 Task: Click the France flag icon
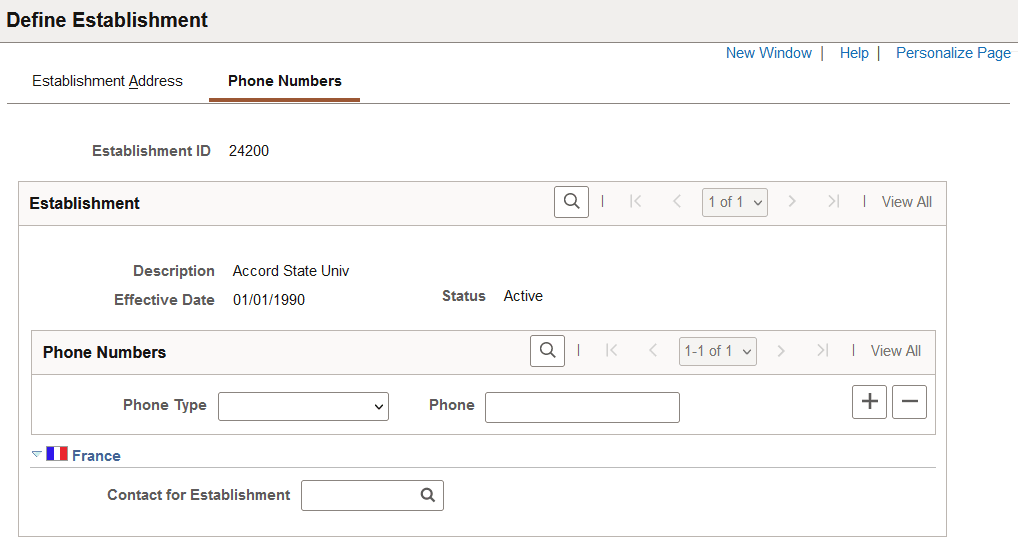[x=57, y=454]
